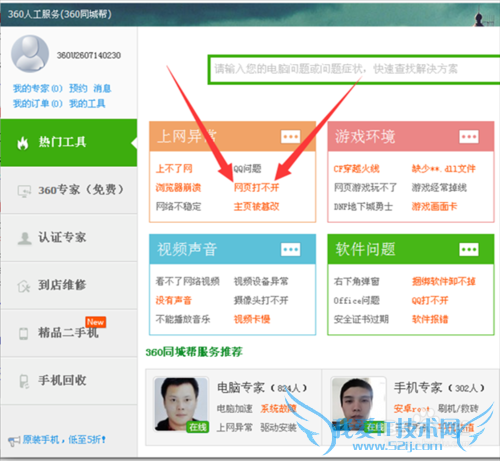The height and width of the screenshot is (461, 500).
Task: Select the 到店维修 sidebar tab
Action: (x=69, y=285)
